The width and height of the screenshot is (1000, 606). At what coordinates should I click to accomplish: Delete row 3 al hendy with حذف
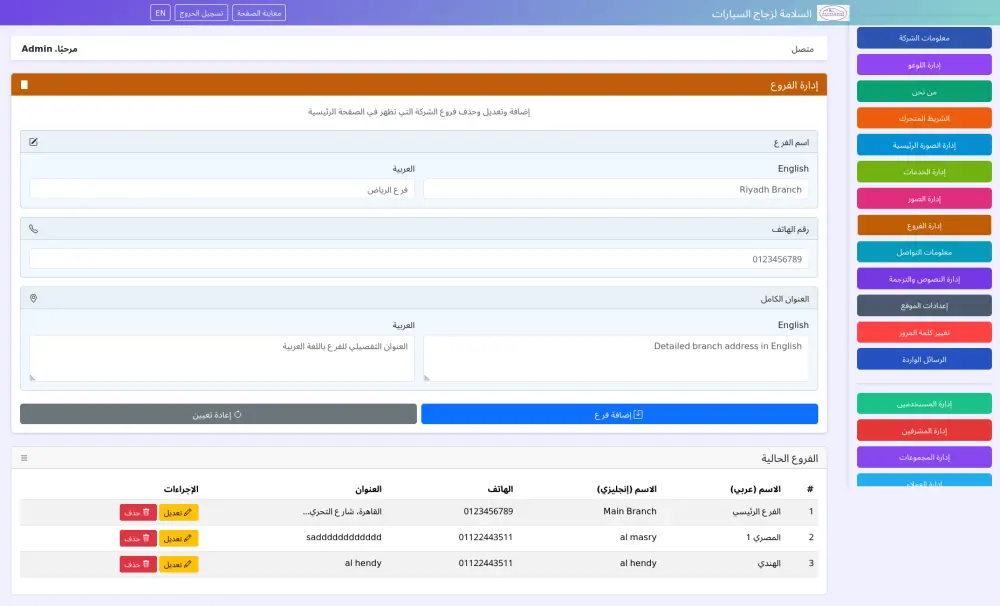(138, 564)
